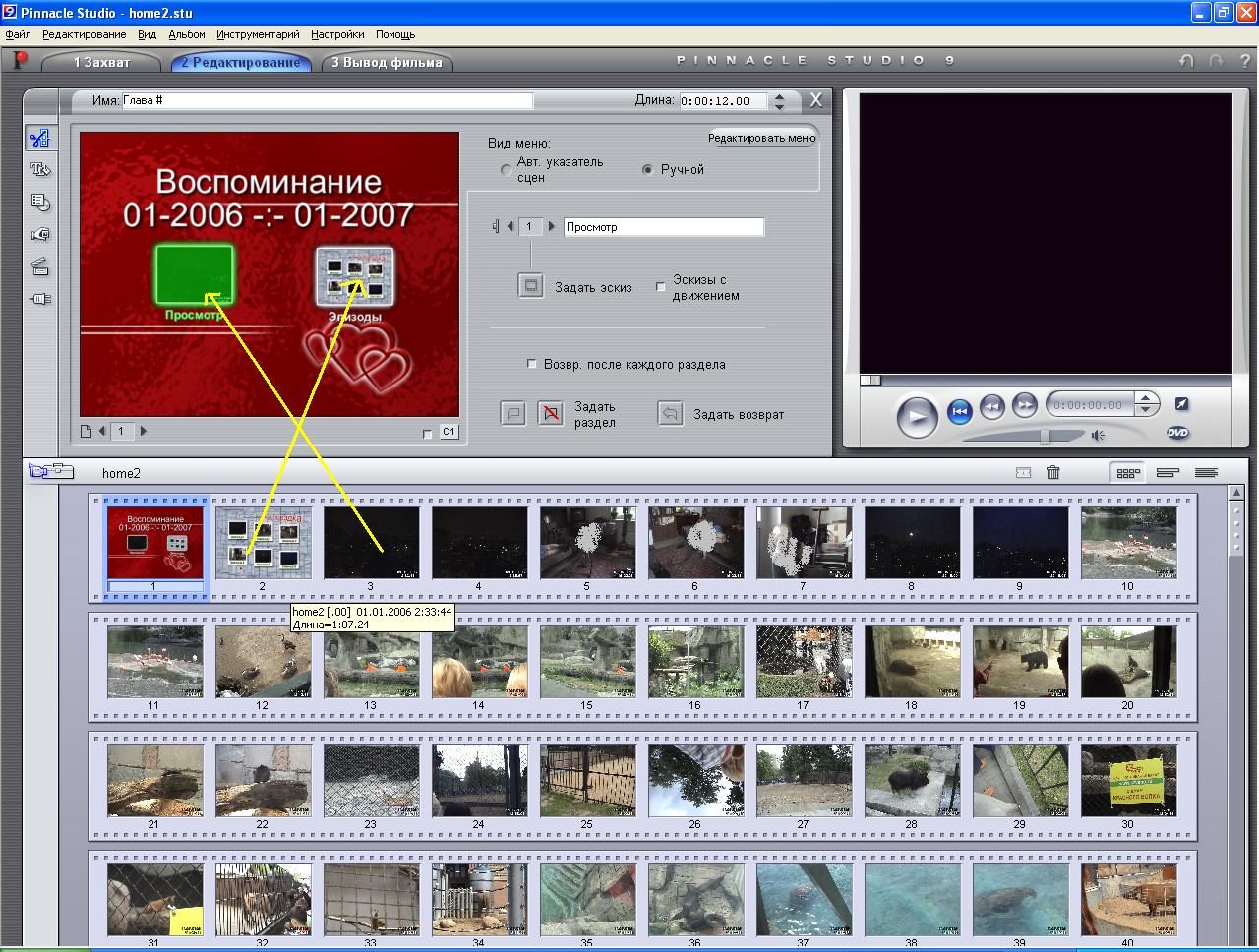Play the preview in player
The height and width of the screenshot is (952, 1259).
pos(917,416)
